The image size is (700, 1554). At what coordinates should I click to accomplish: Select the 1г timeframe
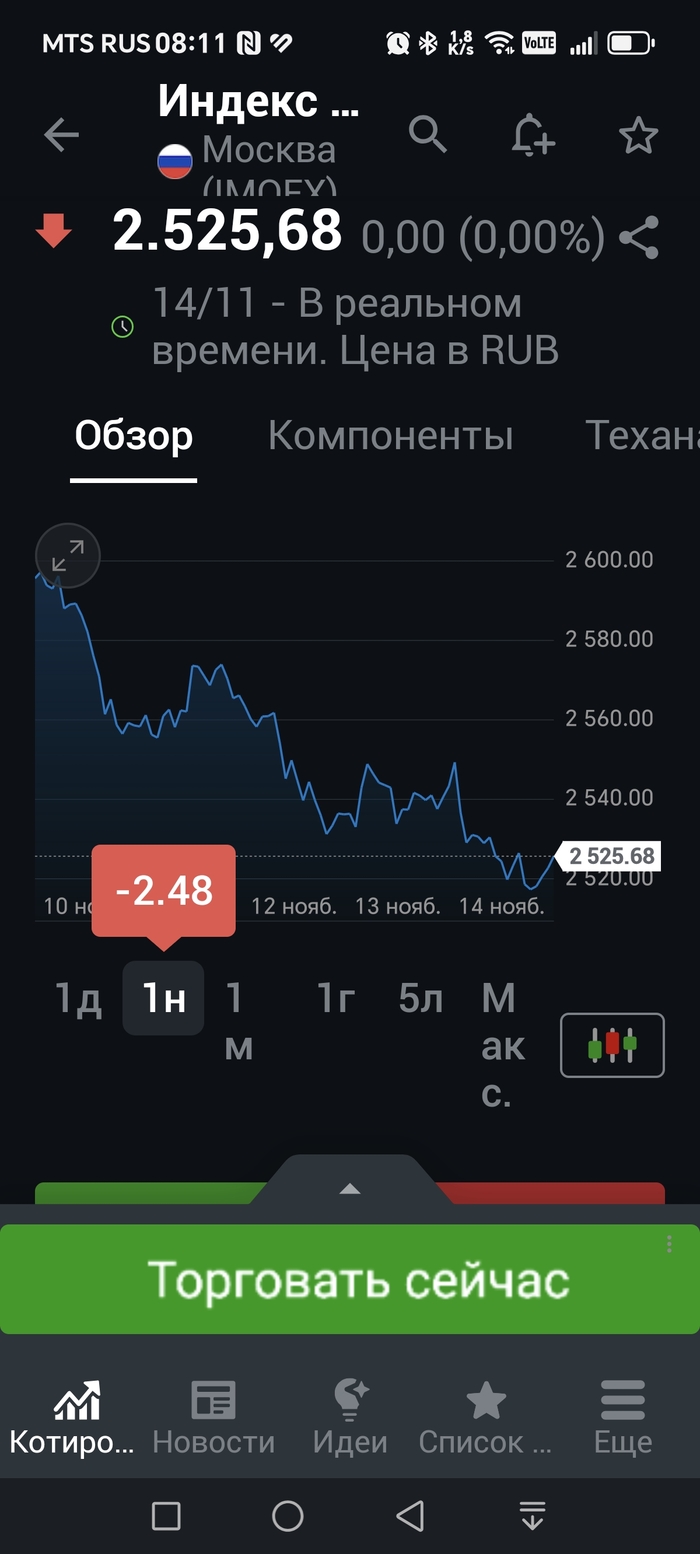pyautogui.click(x=336, y=999)
